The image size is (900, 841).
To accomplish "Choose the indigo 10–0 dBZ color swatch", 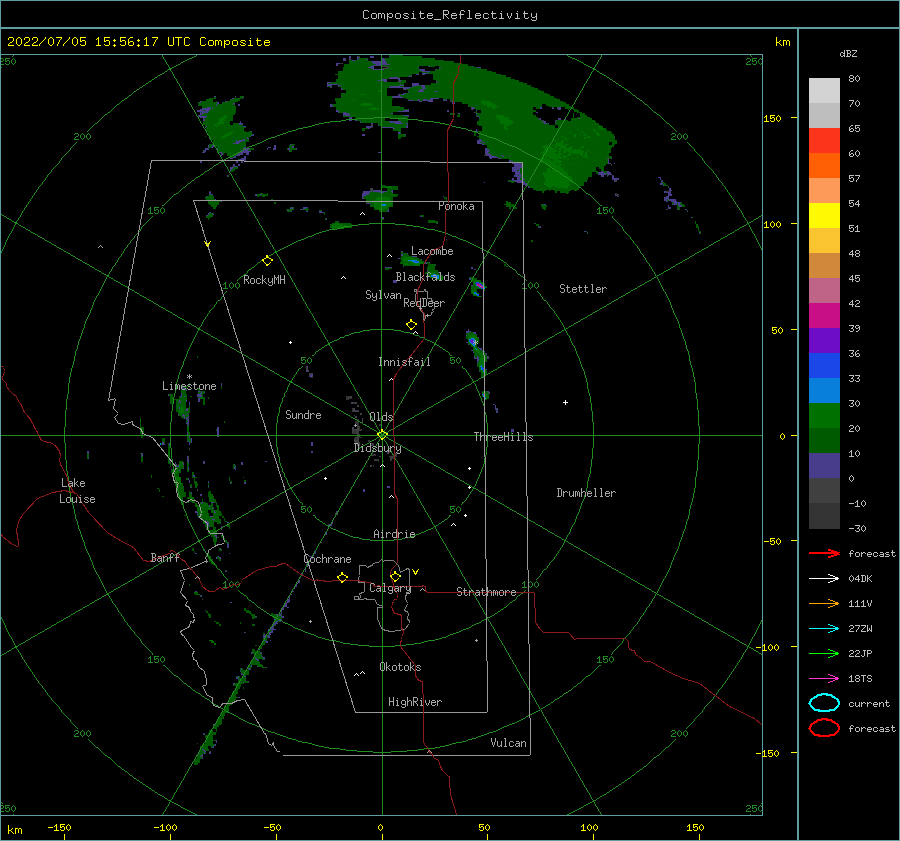I will 824,465.
